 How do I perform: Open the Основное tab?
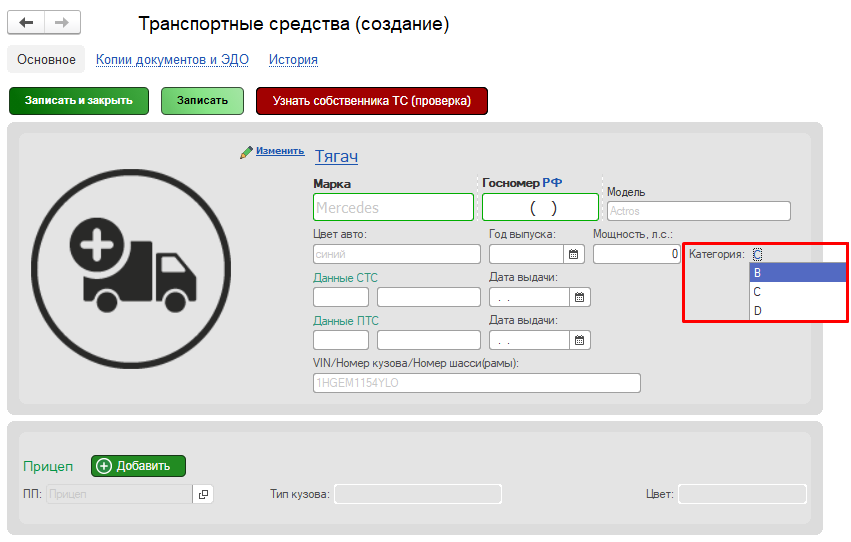[46, 59]
